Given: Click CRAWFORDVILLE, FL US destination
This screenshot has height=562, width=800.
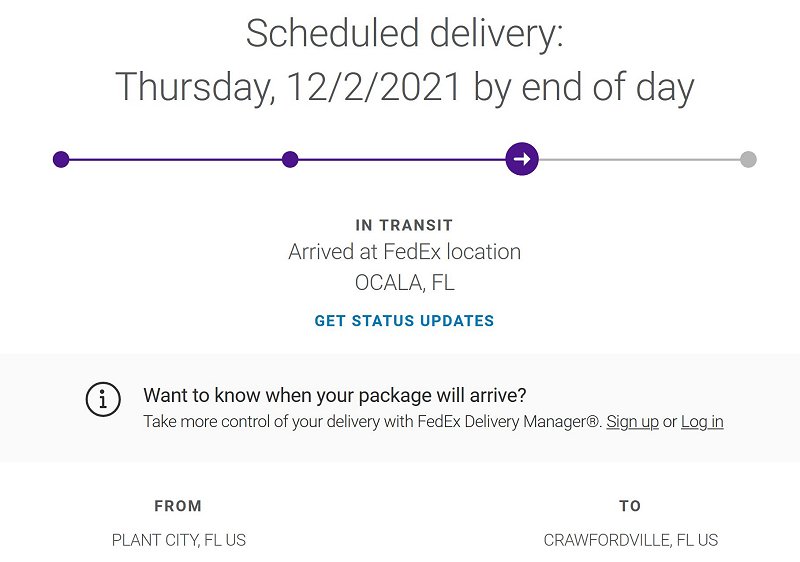Looking at the screenshot, I should pyautogui.click(x=631, y=540).
